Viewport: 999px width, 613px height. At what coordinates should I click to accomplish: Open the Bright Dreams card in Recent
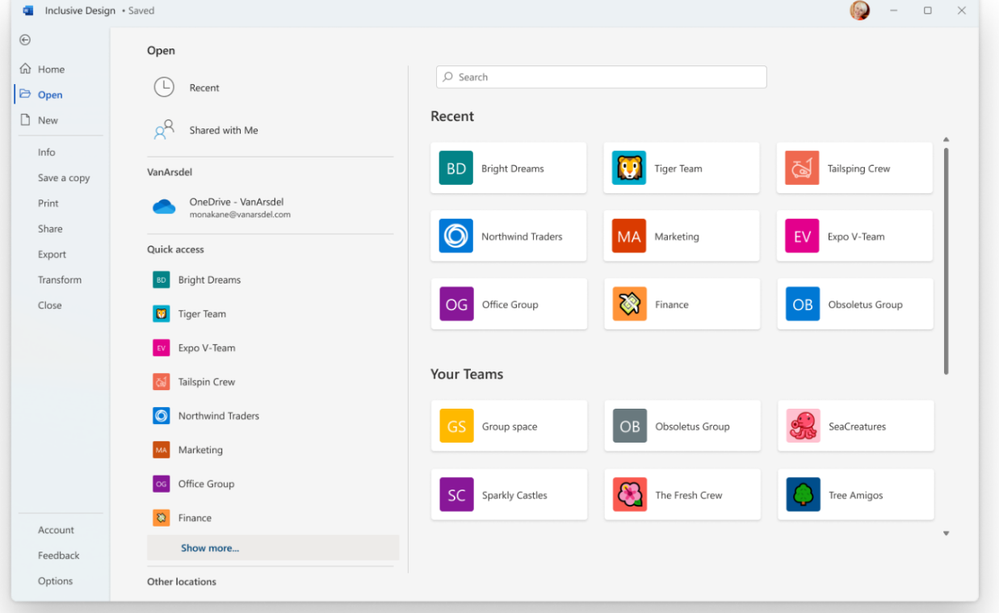508,168
